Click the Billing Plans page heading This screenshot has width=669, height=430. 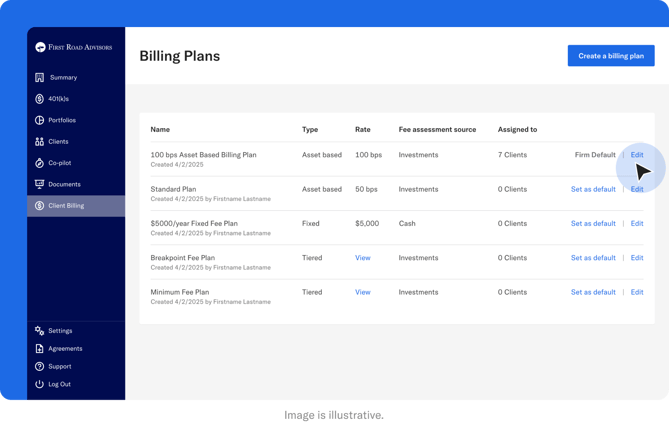[180, 56]
